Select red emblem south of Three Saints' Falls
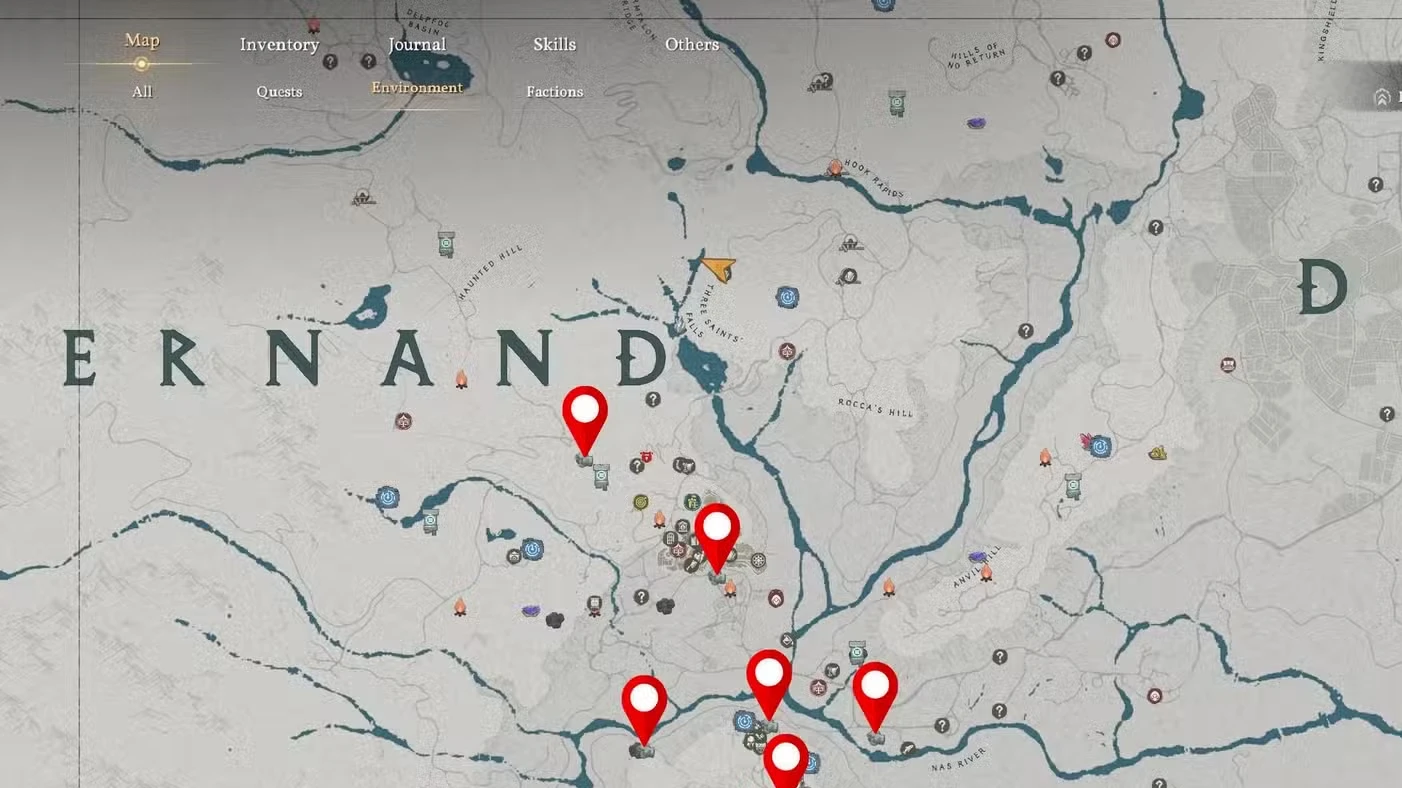 coord(787,351)
